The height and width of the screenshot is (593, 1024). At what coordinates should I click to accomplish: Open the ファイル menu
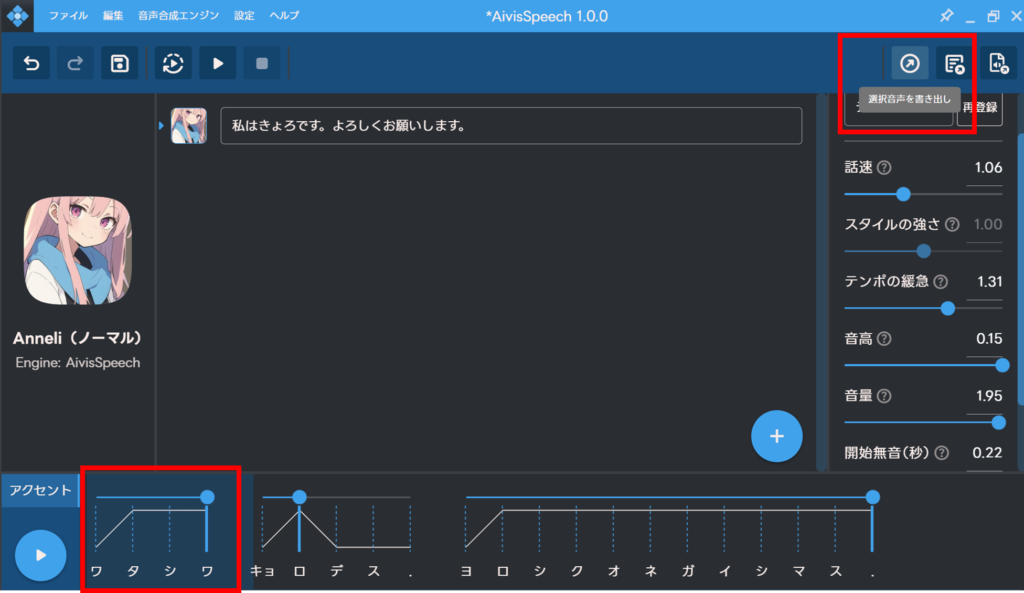pyautogui.click(x=69, y=16)
